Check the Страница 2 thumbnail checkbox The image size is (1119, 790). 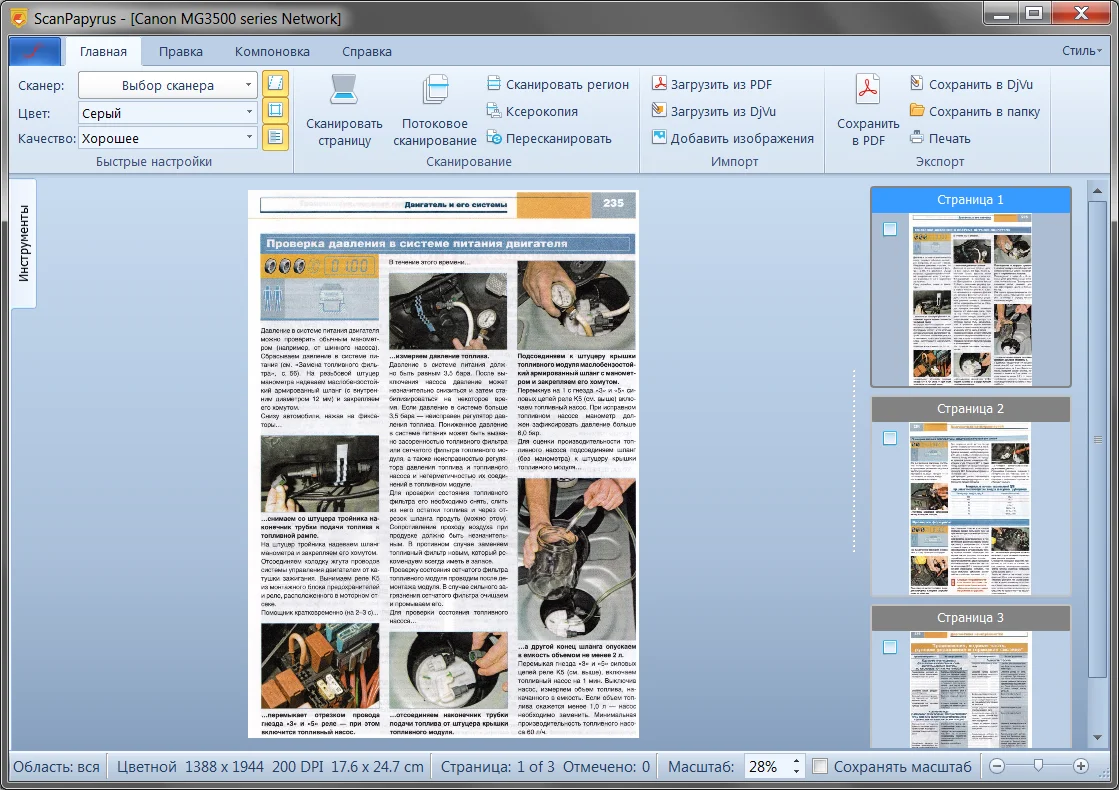[890, 438]
